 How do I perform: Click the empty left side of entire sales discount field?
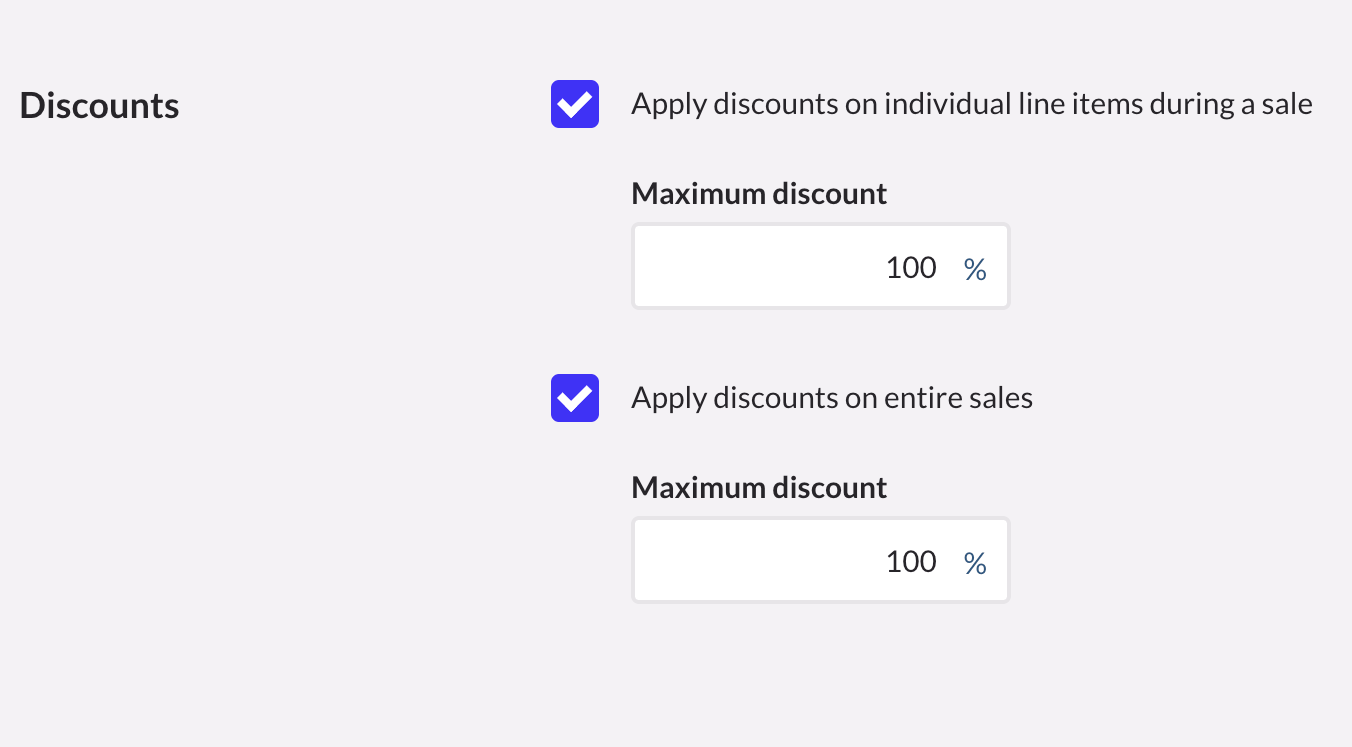[720, 560]
